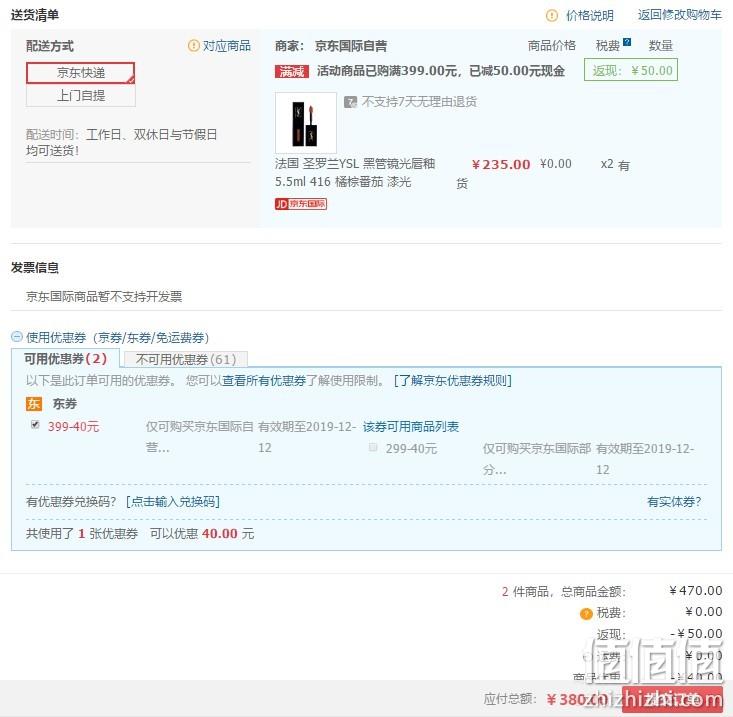The height and width of the screenshot is (717, 733).
Task: Click the -¥50.00 返现 value
Action: tap(696, 634)
